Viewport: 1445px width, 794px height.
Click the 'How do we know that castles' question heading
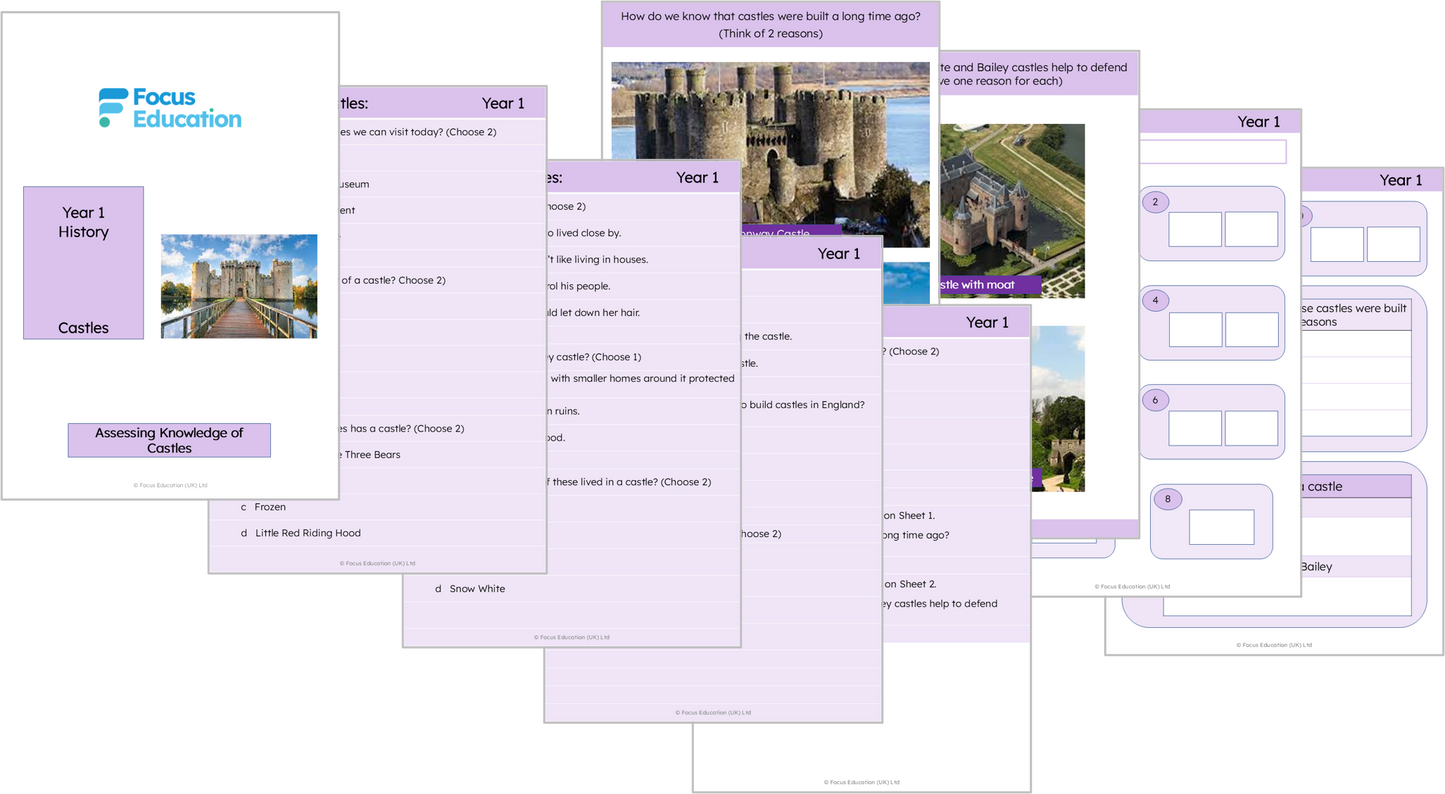pos(772,25)
